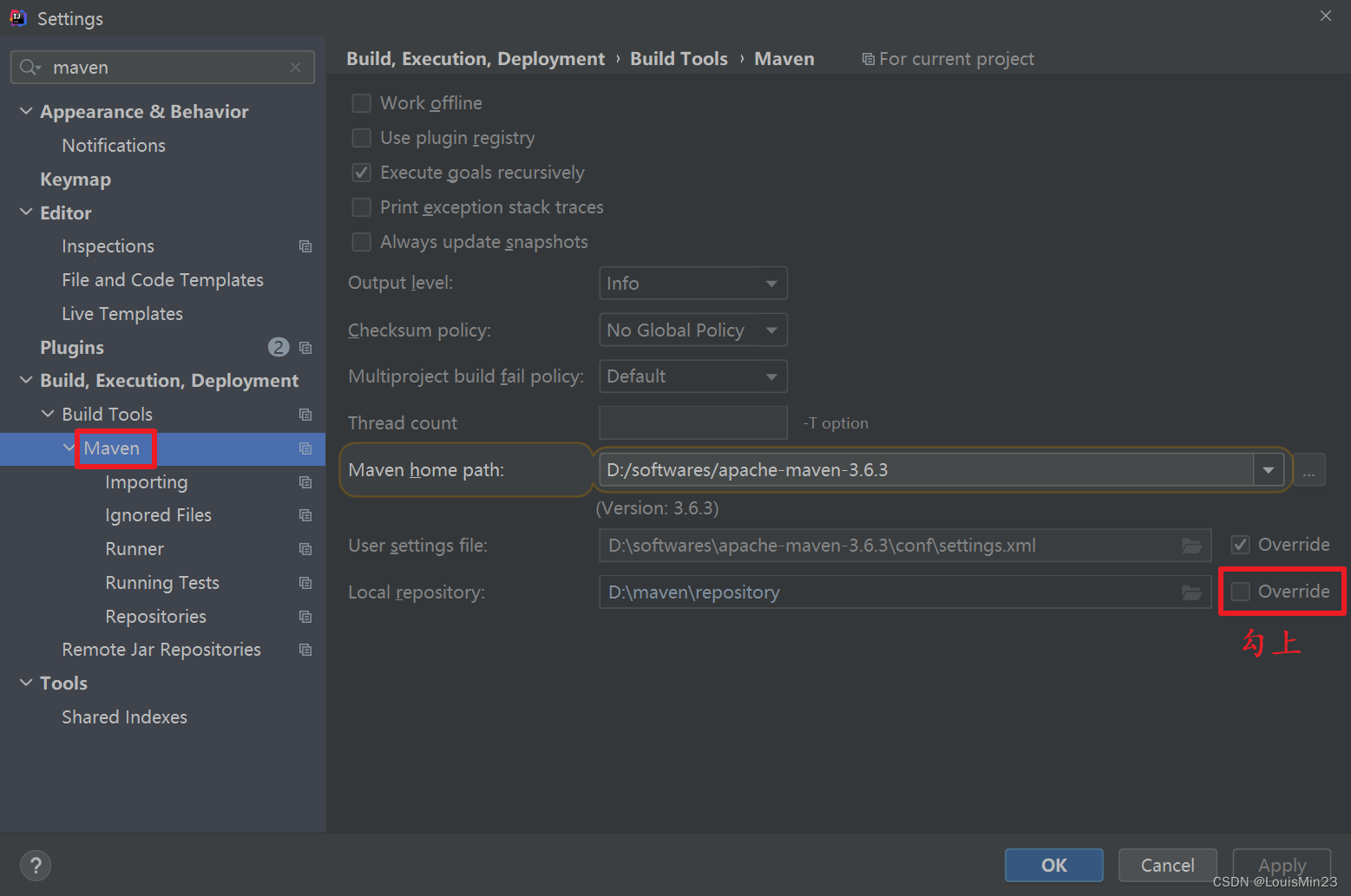Open Ignored Files settings
The width and height of the screenshot is (1351, 896).
tap(158, 515)
